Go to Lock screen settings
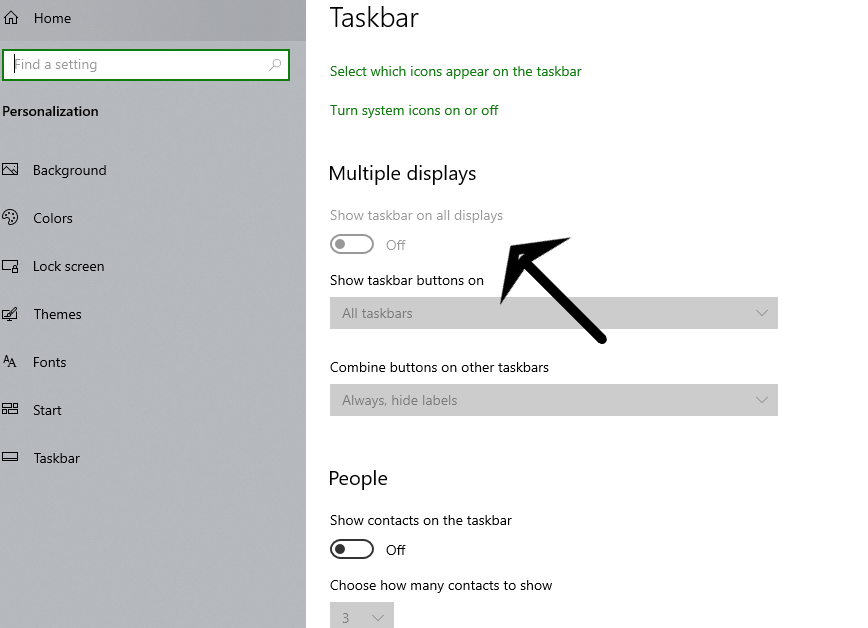Screen dimensions: 868x628 pos(68,266)
